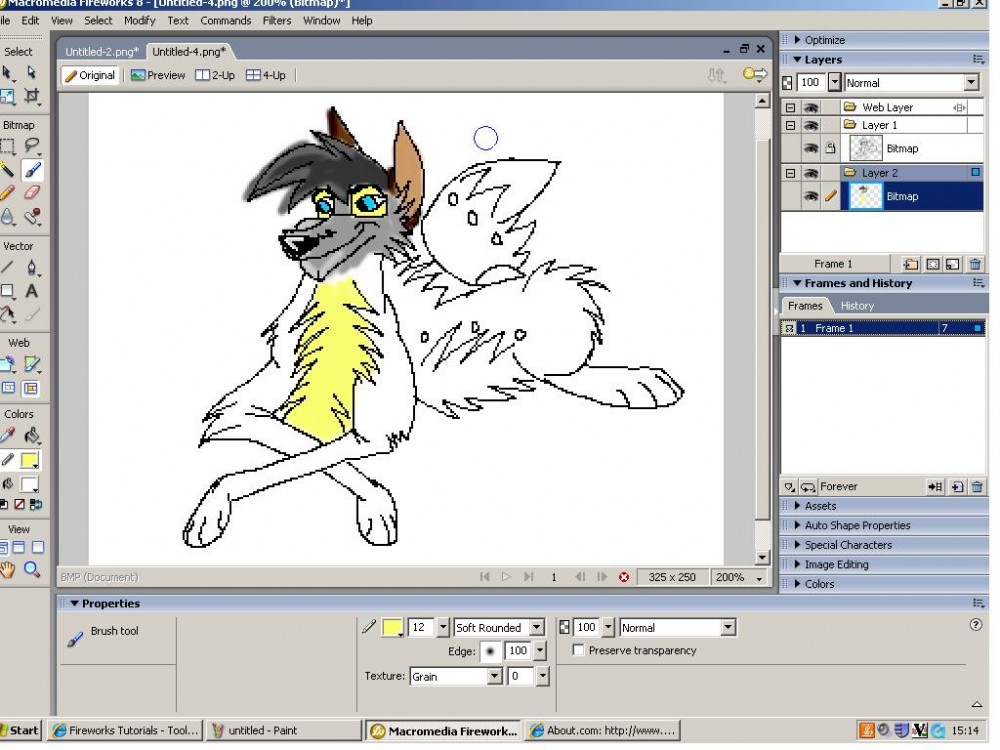The width and height of the screenshot is (1000, 750).
Task: Select the Blur tool
Action: point(7,217)
